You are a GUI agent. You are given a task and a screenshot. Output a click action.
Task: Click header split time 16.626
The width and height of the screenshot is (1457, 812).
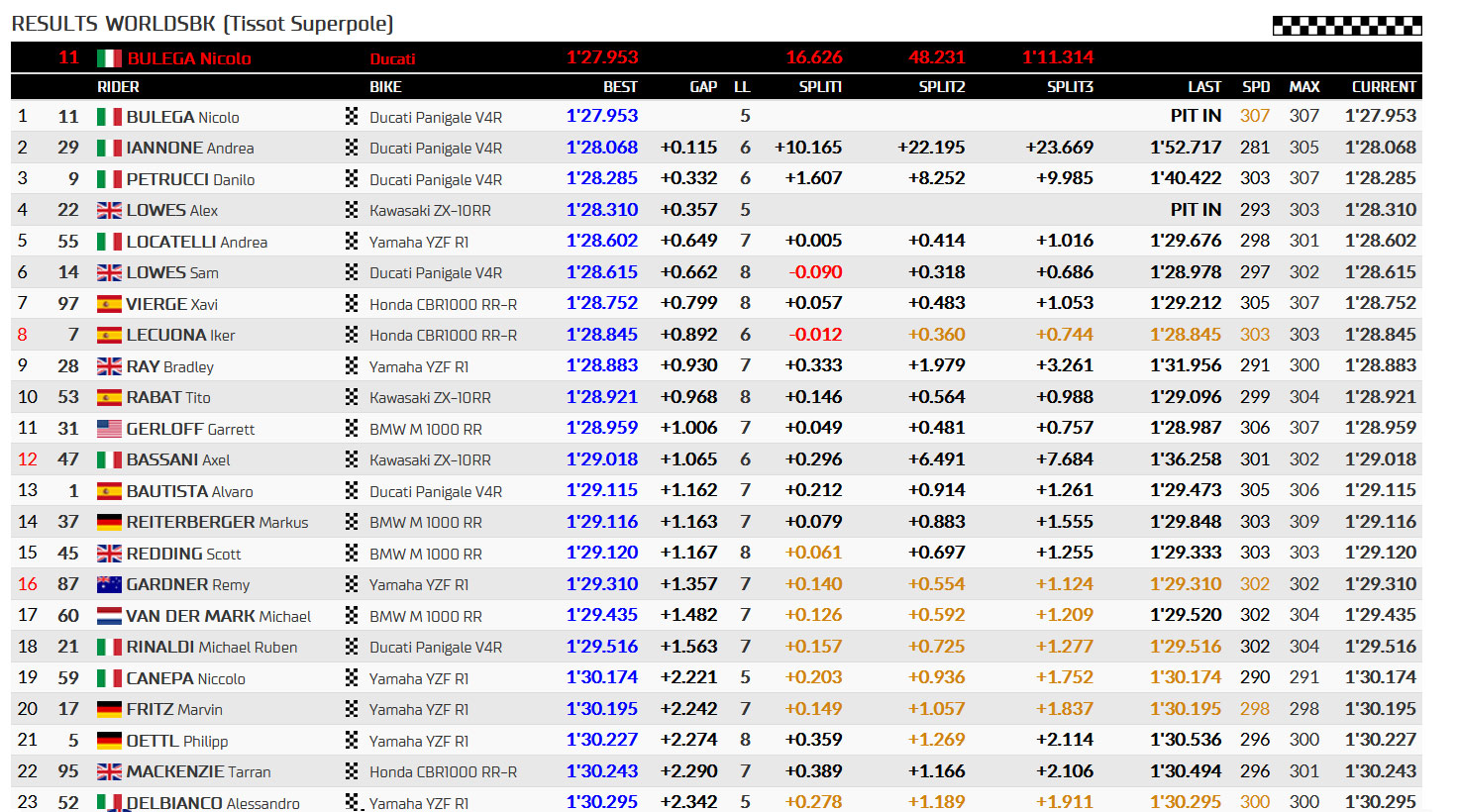(814, 57)
